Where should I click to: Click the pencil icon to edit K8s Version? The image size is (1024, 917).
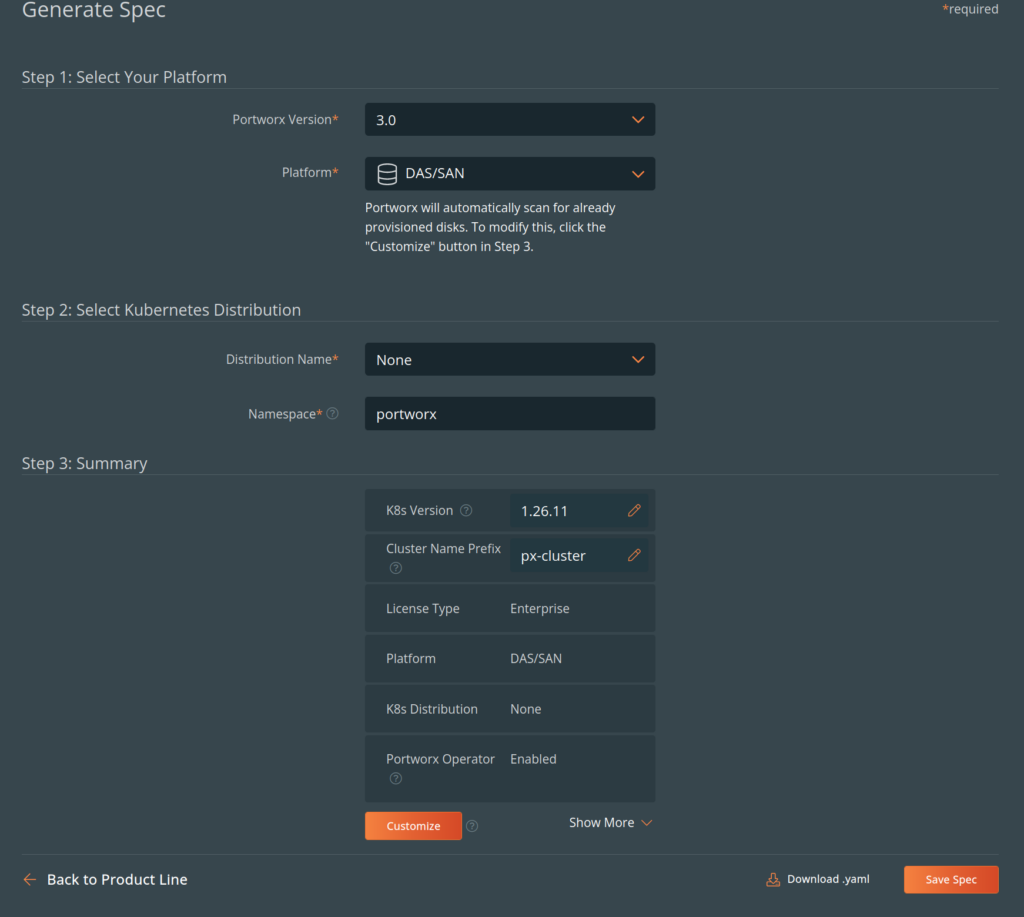tap(633, 510)
